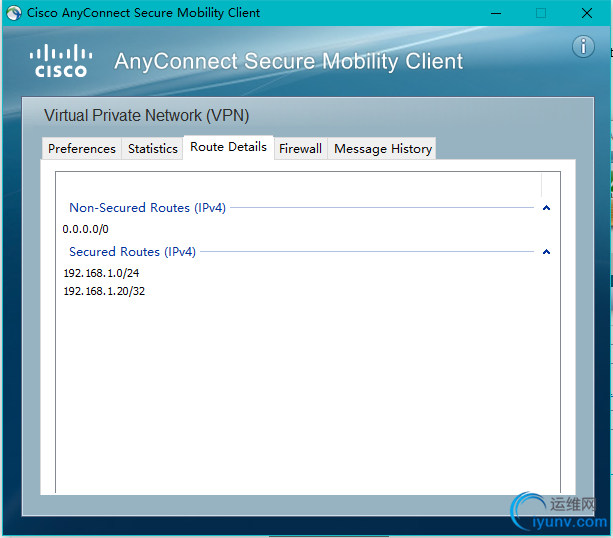
Task: Select the 192.168.1.20/32 secured route
Action: tap(104, 291)
